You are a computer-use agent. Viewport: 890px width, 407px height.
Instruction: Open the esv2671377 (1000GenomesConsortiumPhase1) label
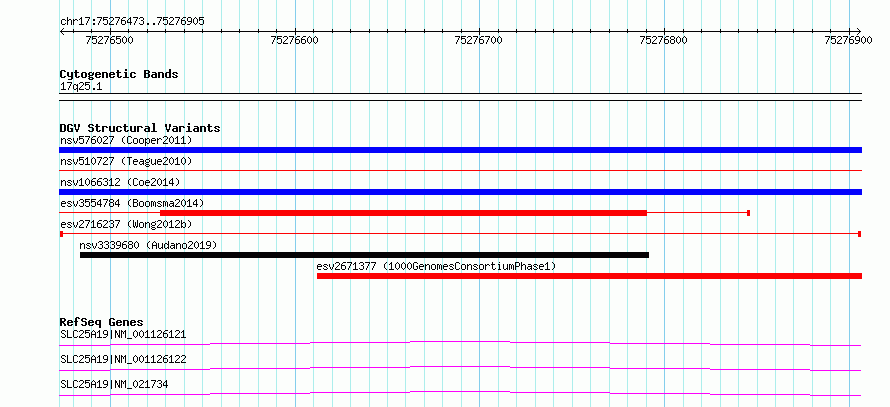pos(436,266)
